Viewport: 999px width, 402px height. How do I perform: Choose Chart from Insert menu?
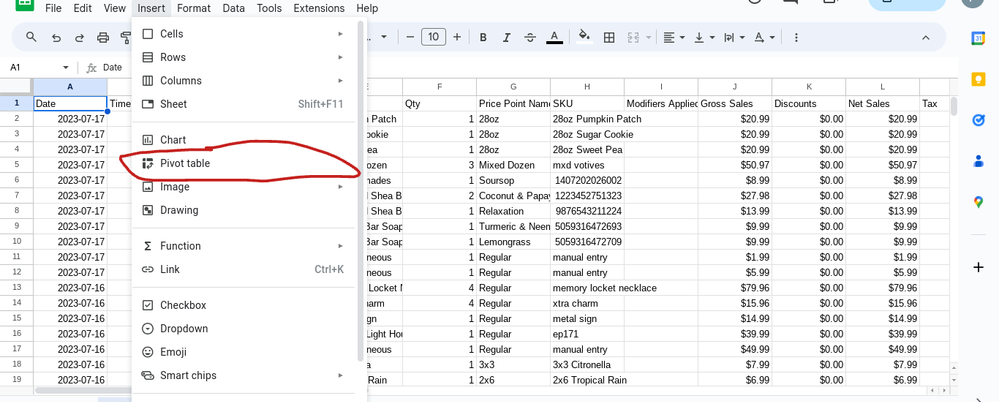click(245, 140)
